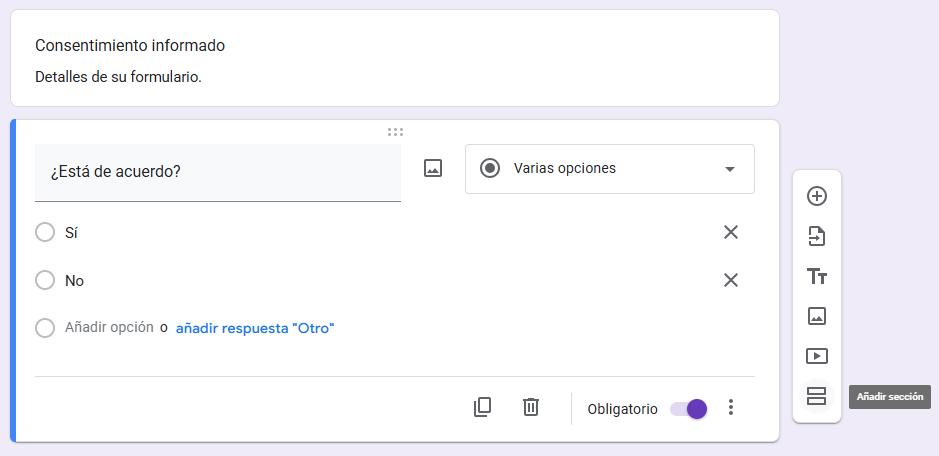
Task: Grab the drag handle above question
Action: click(395, 131)
